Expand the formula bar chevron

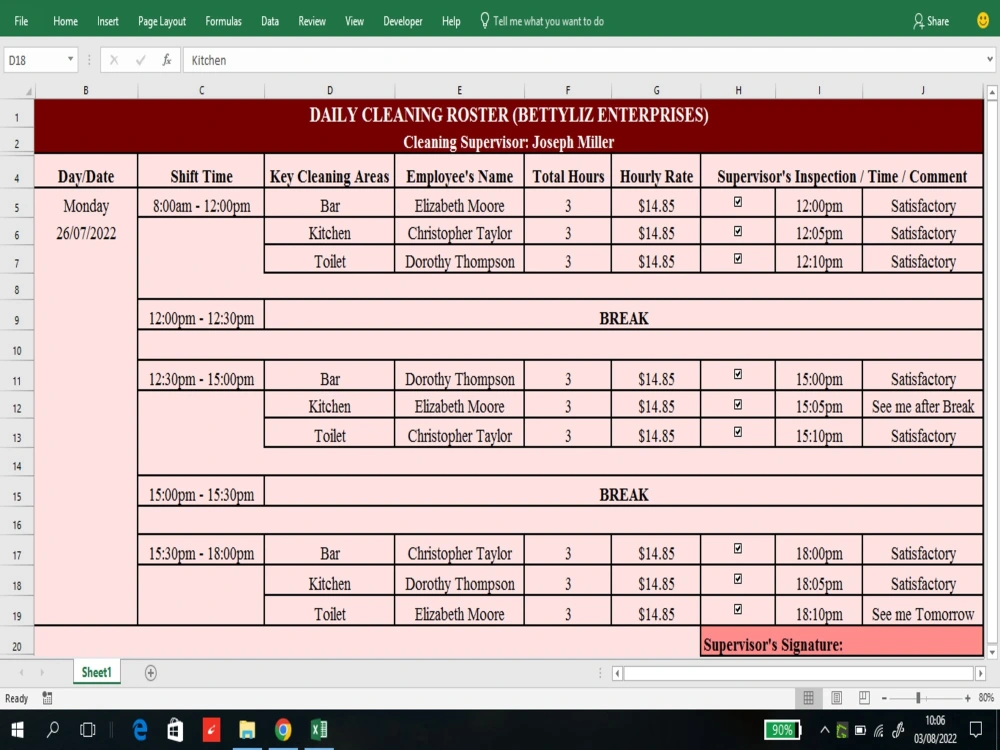click(x=990, y=59)
